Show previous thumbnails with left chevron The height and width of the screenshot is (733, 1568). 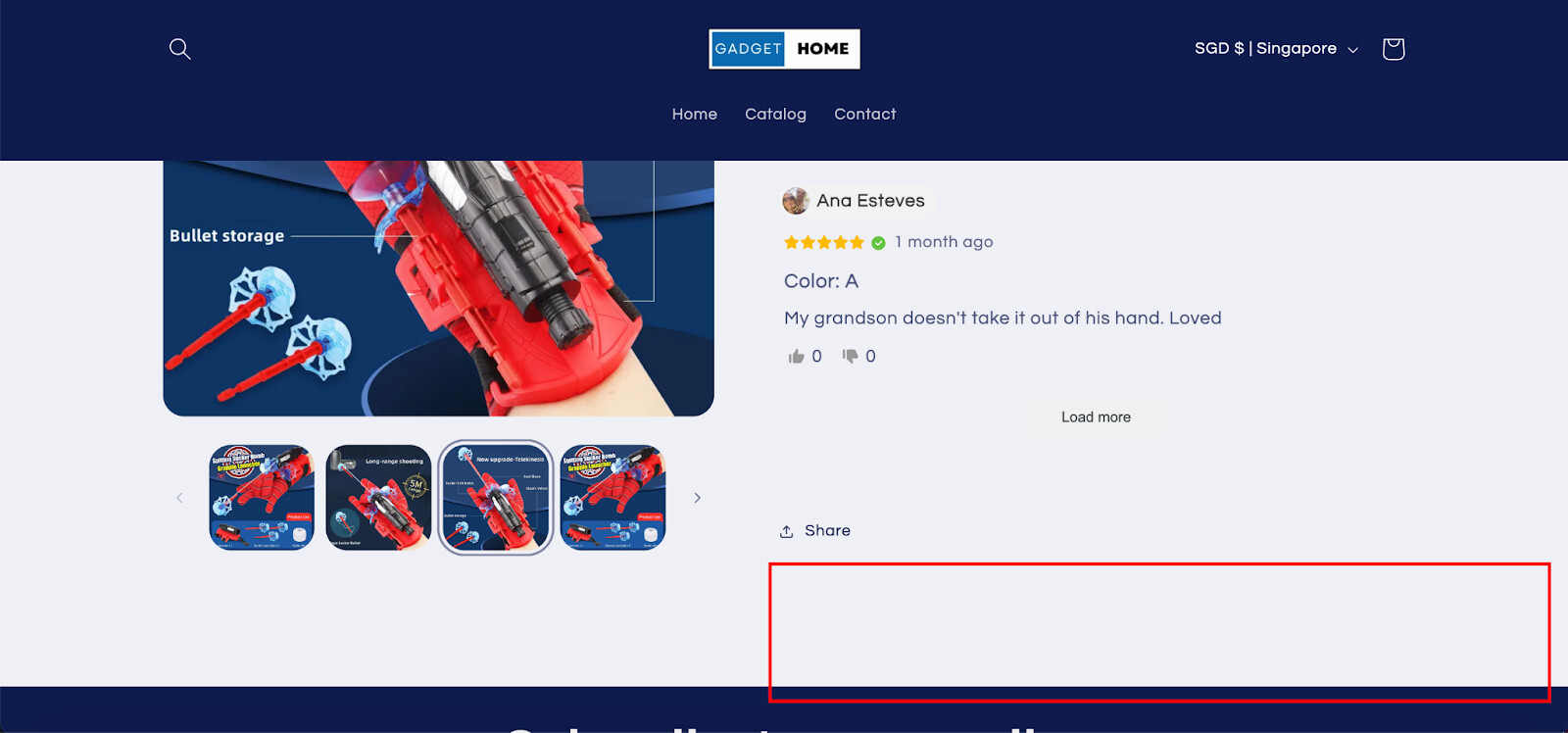[179, 498]
